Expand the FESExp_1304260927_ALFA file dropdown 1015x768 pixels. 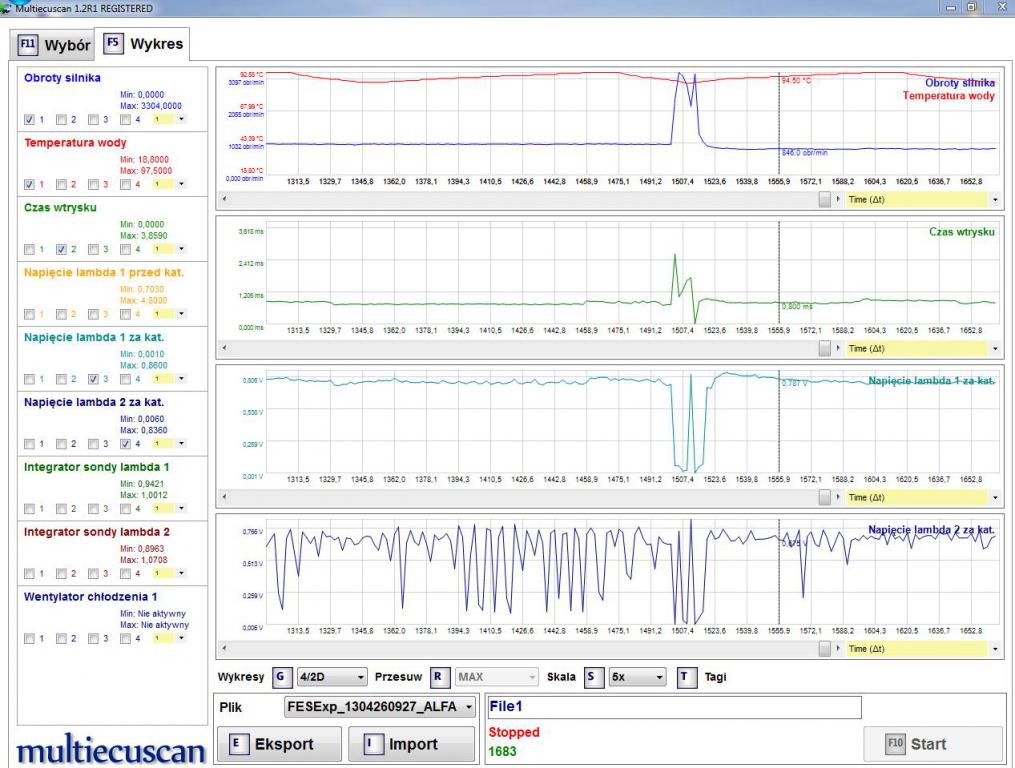(379, 708)
